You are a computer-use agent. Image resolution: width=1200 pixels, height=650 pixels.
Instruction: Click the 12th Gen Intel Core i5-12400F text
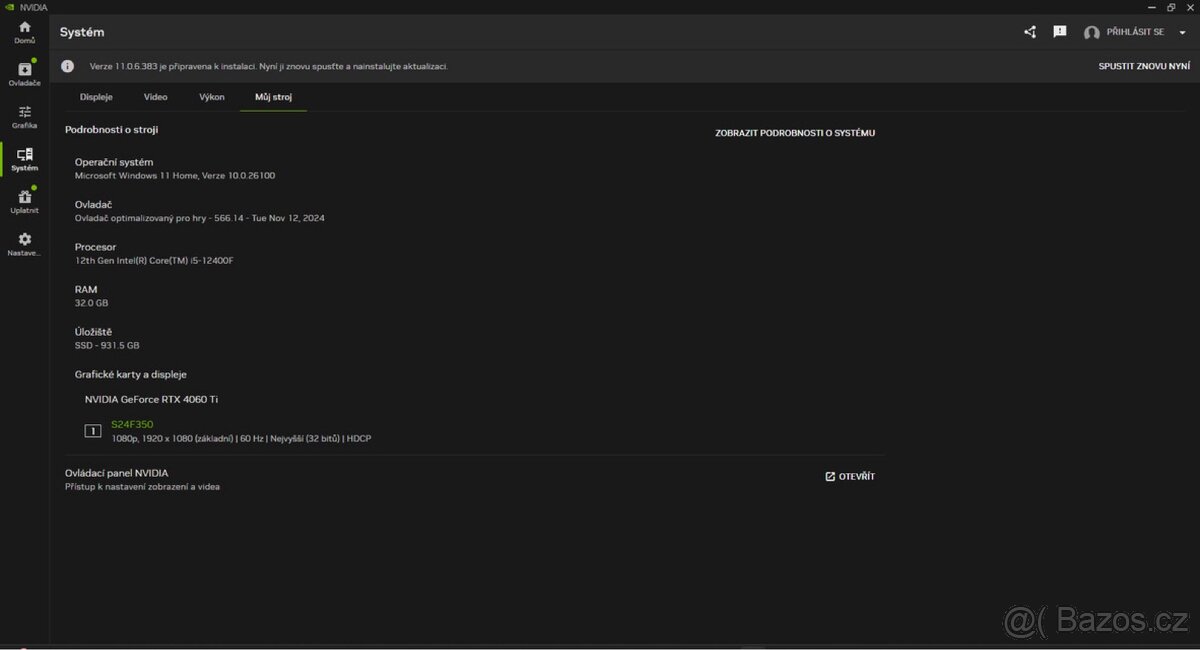(x=155, y=260)
